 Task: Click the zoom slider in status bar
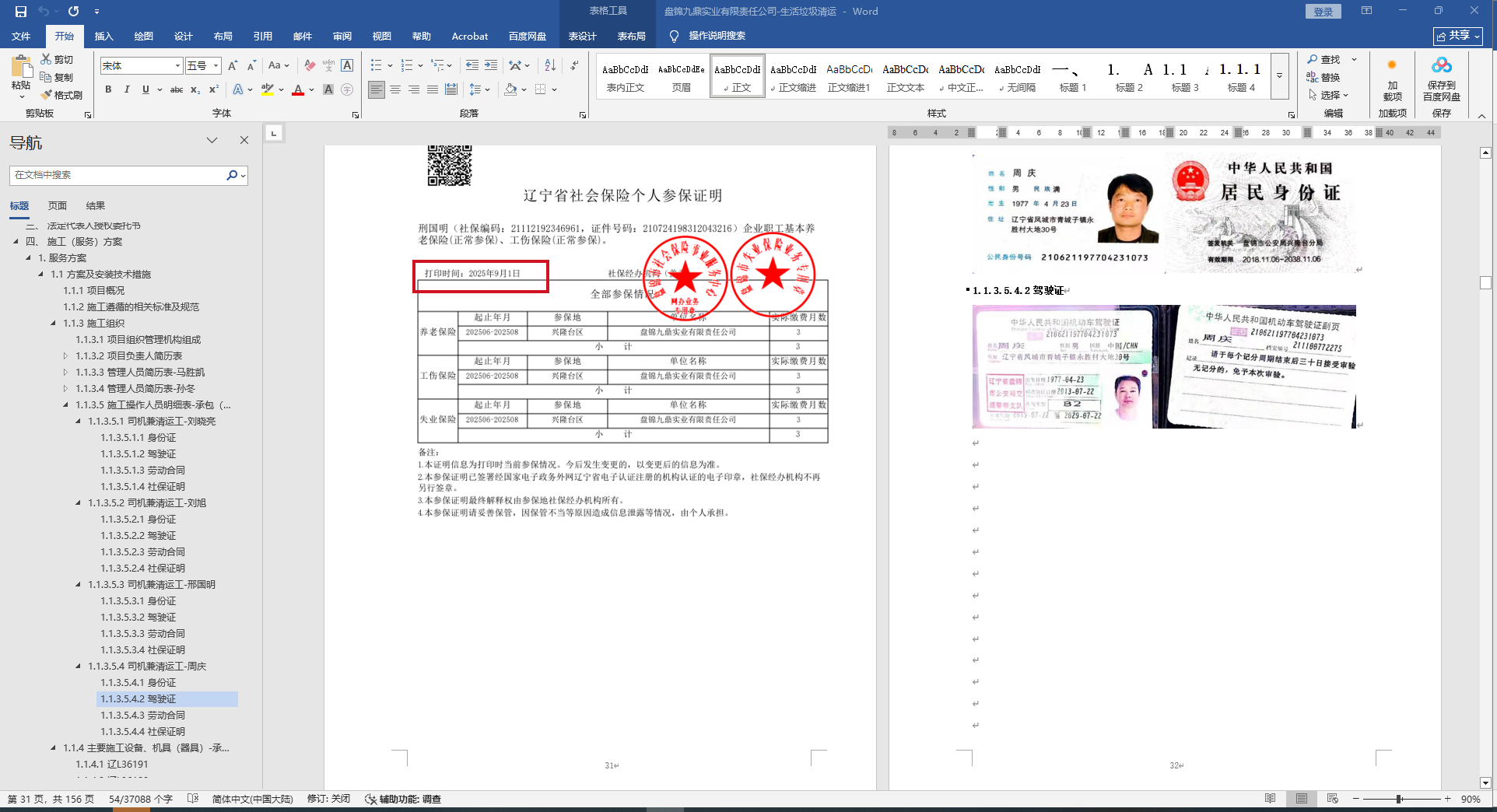[1399, 799]
